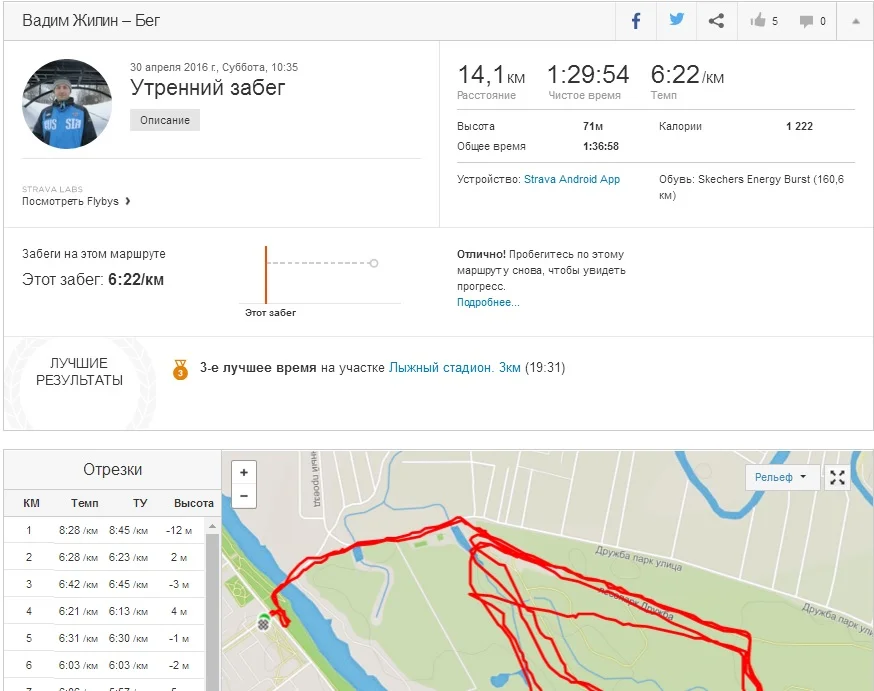The image size is (874, 691).
Task: Click the splits table scrollbar
Action: 212,600
